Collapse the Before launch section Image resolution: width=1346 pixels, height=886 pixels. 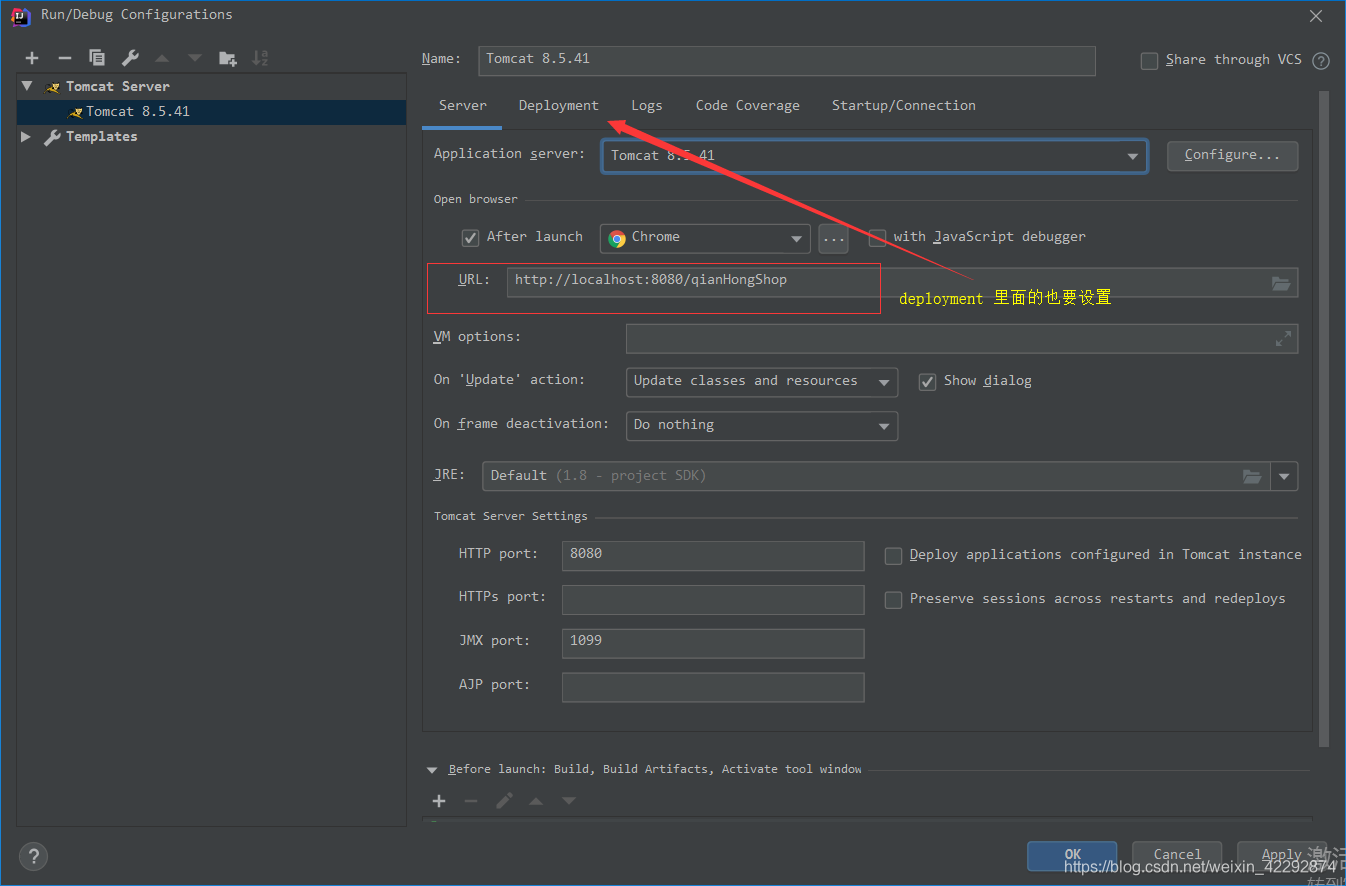[x=432, y=770]
